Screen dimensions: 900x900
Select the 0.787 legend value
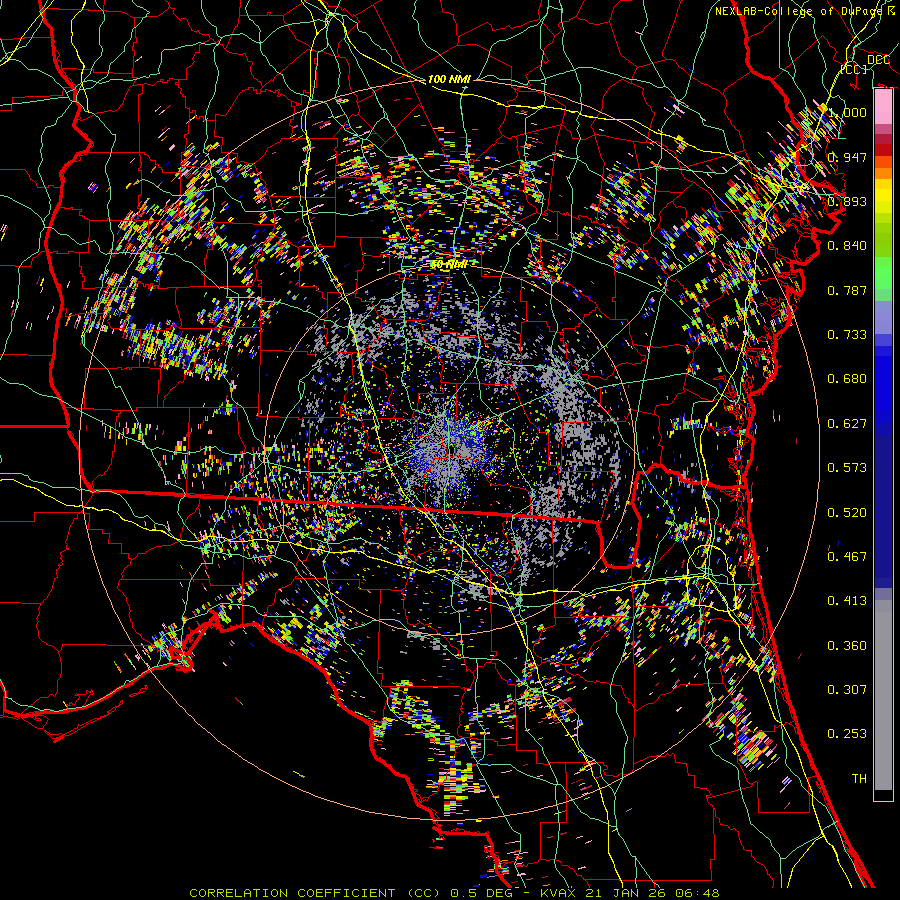(847, 290)
